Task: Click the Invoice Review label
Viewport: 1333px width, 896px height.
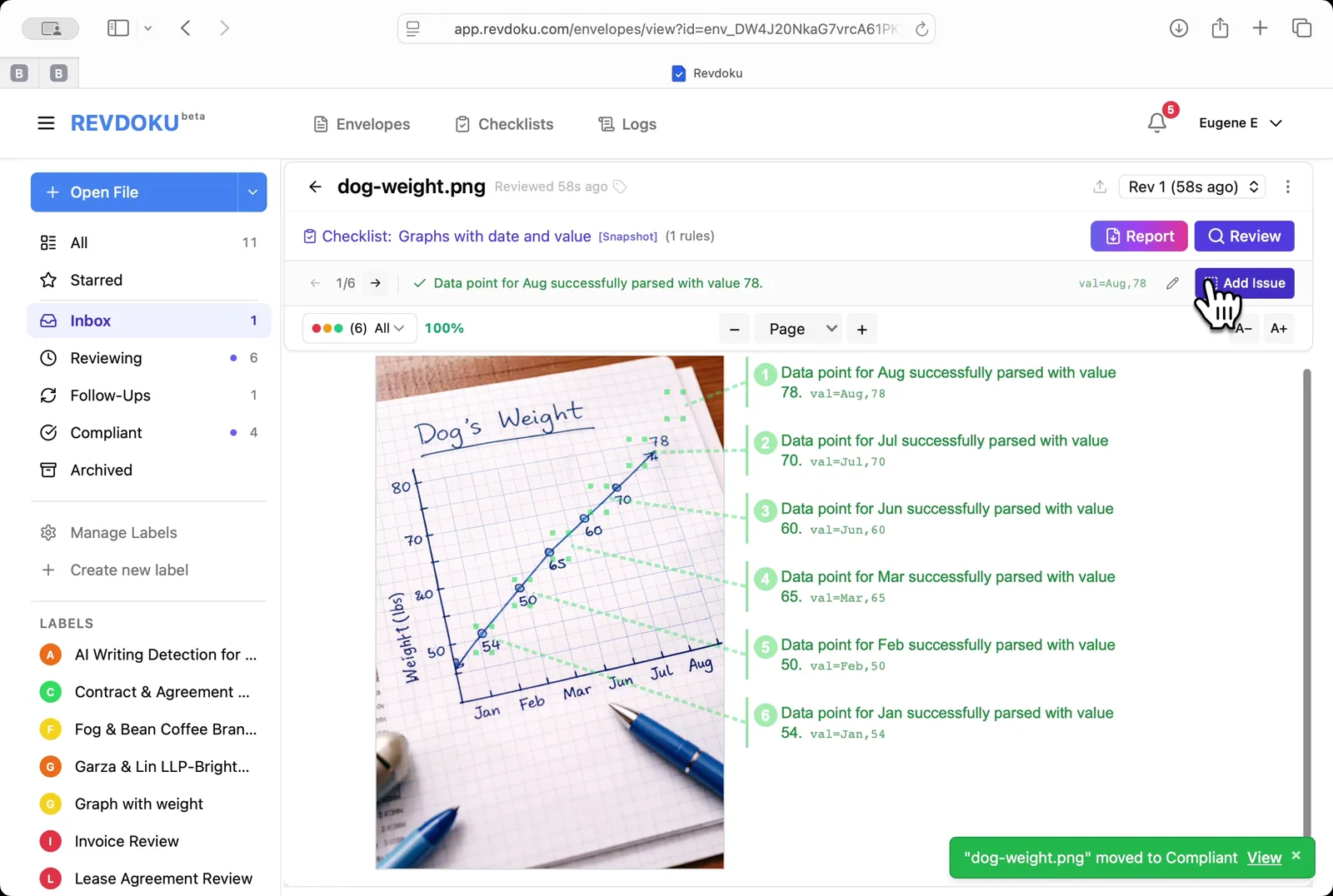Action: click(x=127, y=841)
